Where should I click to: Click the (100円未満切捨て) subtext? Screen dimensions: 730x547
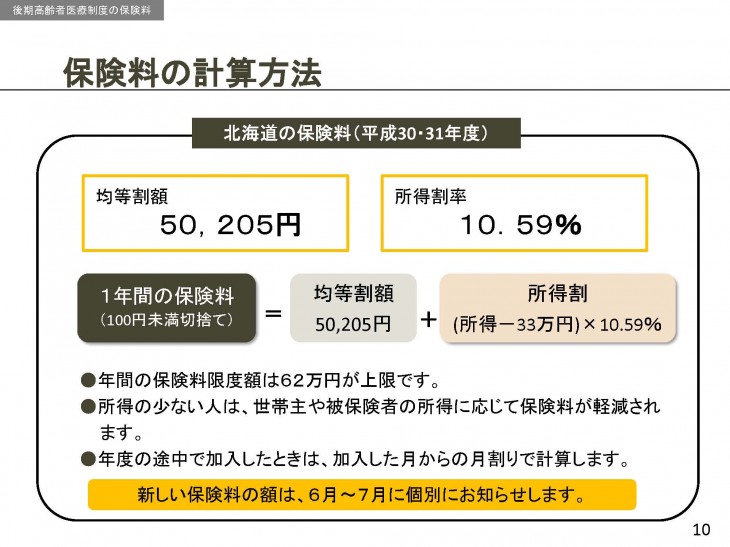[x=167, y=320]
